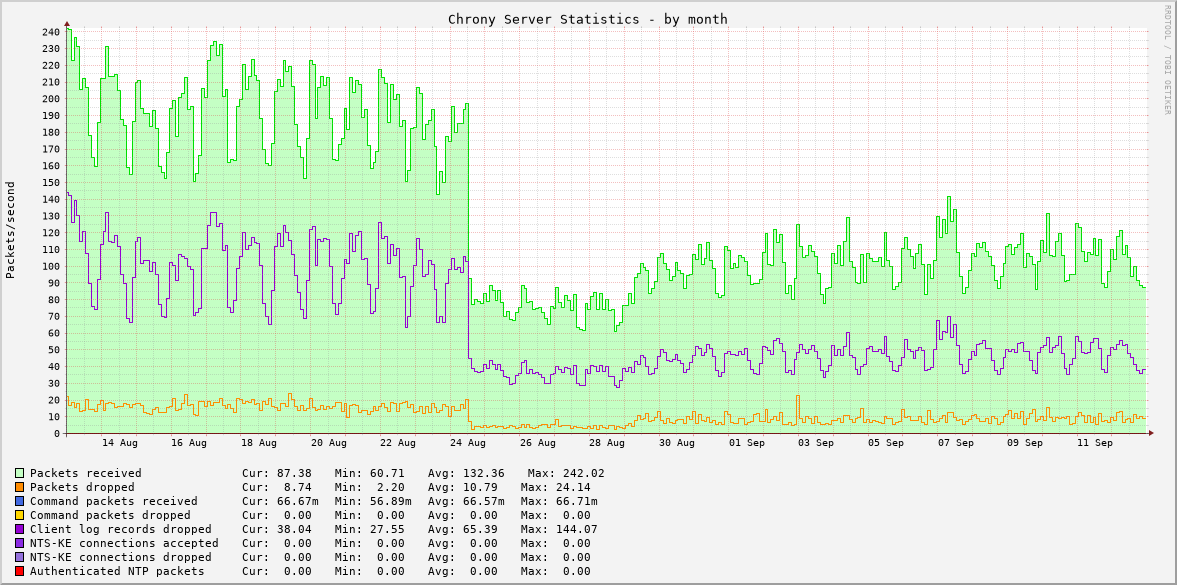Click the 18 Aug x-axis date label

(x=259, y=443)
